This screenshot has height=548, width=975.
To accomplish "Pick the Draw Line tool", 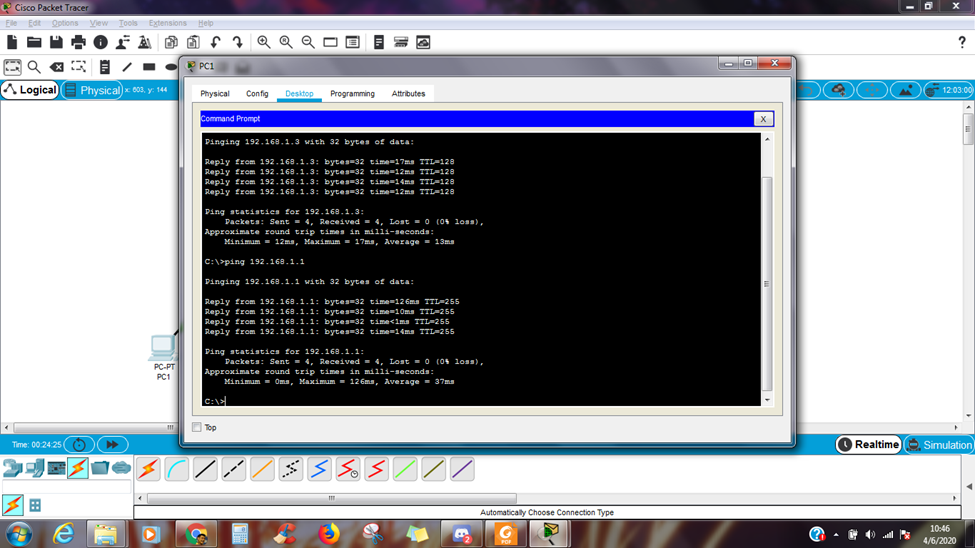I will tap(127, 67).
